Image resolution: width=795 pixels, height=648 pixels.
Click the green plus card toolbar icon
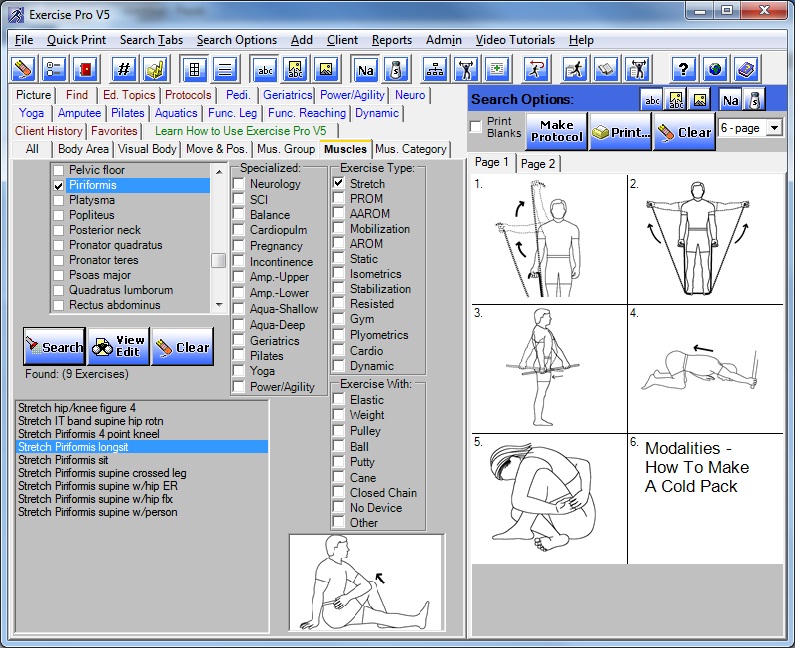[x=497, y=69]
